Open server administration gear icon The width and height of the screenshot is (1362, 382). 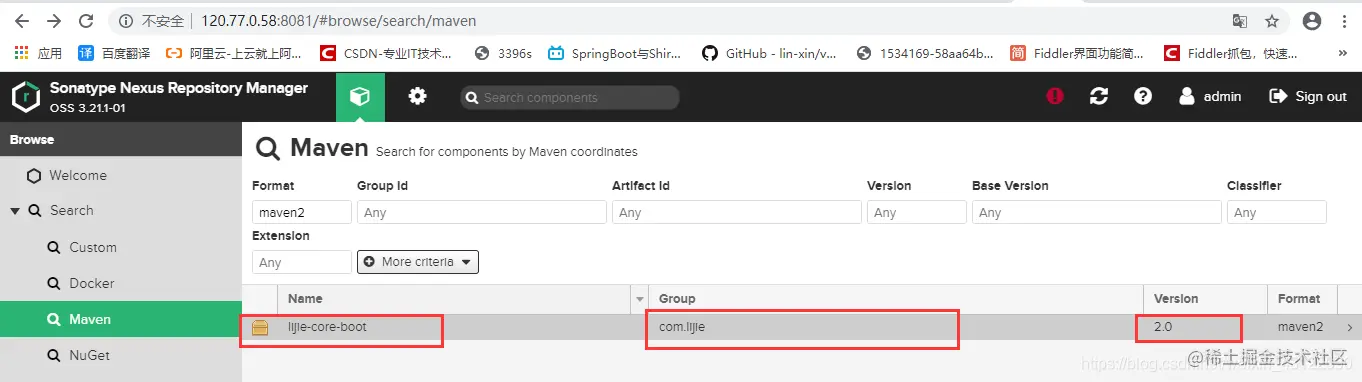[x=417, y=97]
